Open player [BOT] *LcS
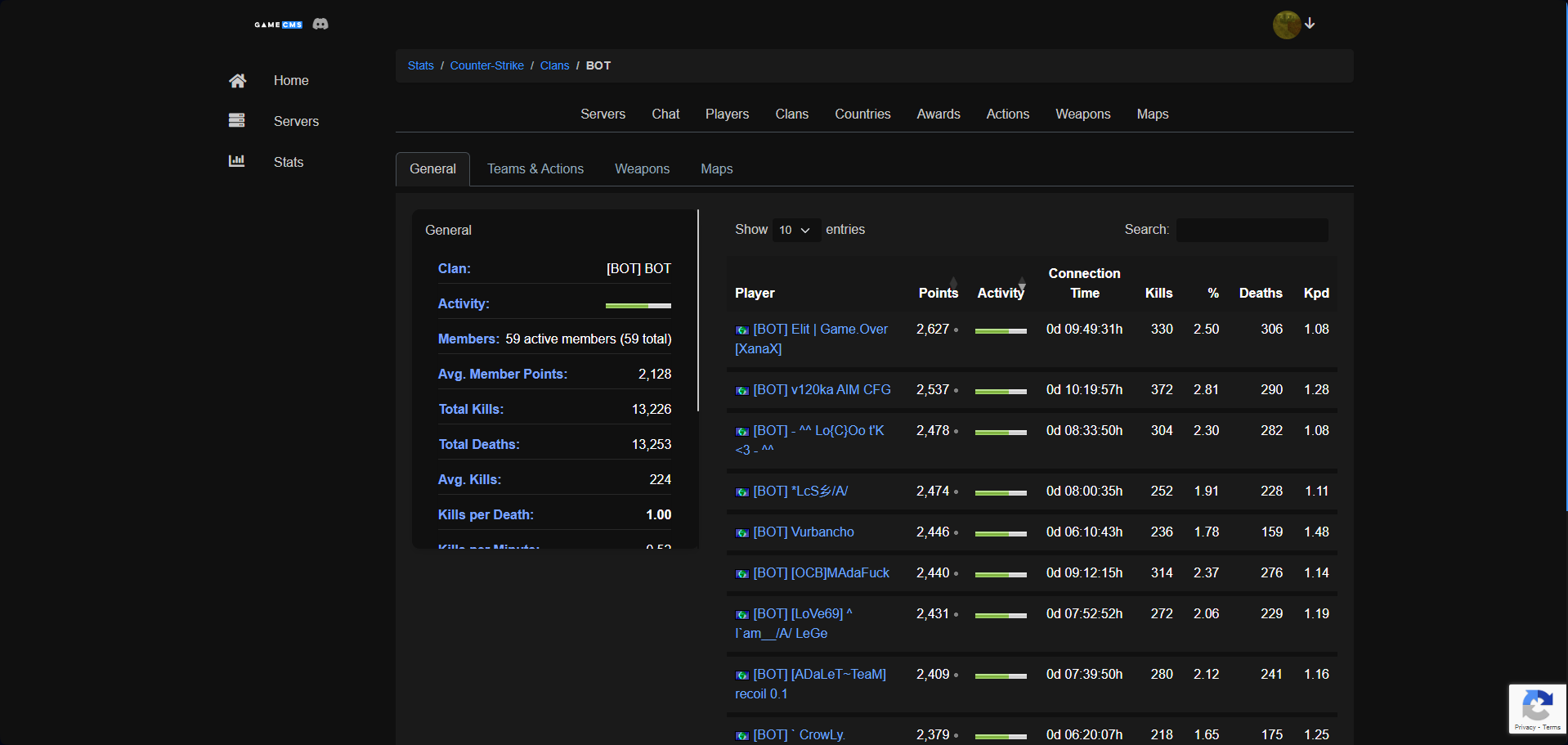1568x745 pixels. point(800,491)
